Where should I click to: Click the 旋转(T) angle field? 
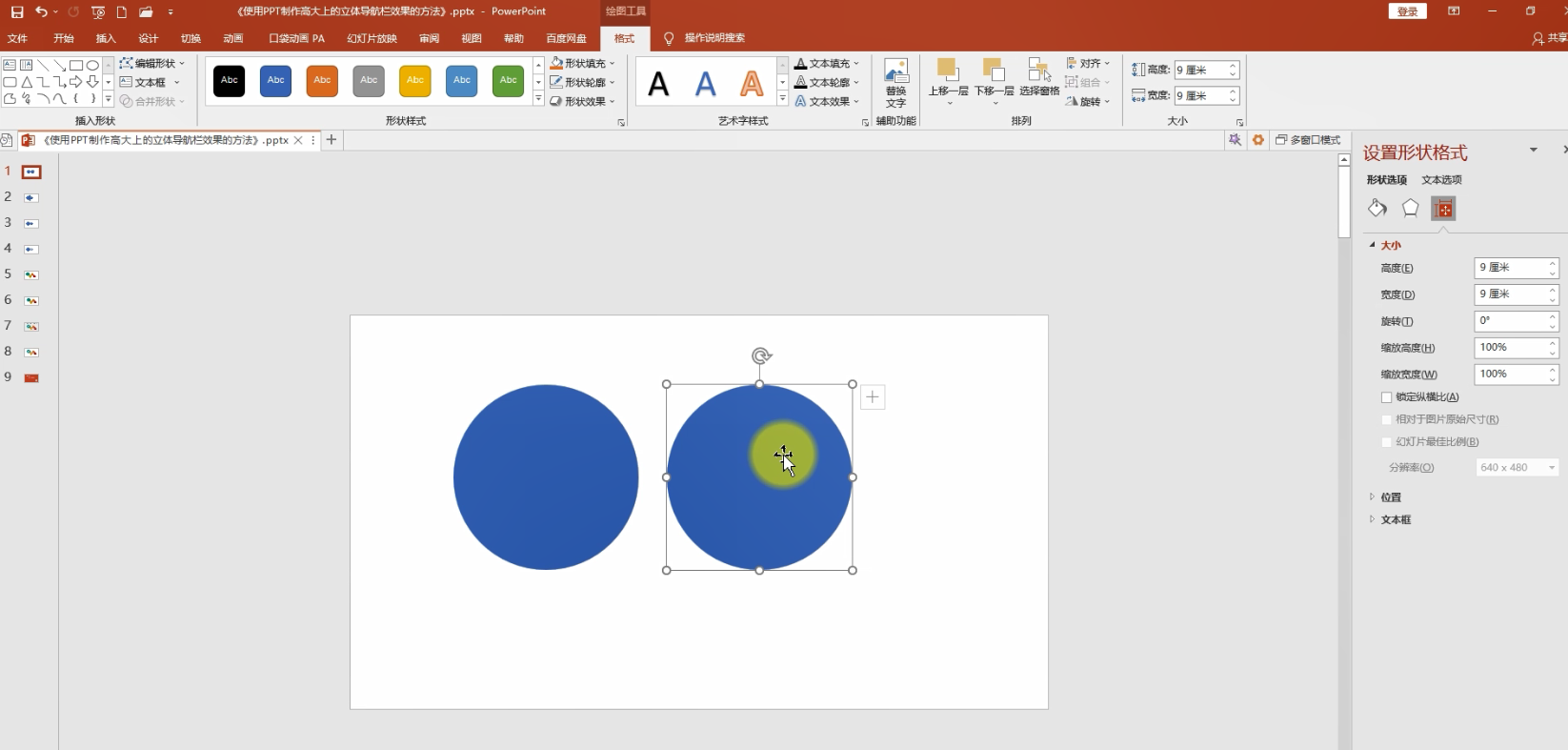coord(1516,321)
